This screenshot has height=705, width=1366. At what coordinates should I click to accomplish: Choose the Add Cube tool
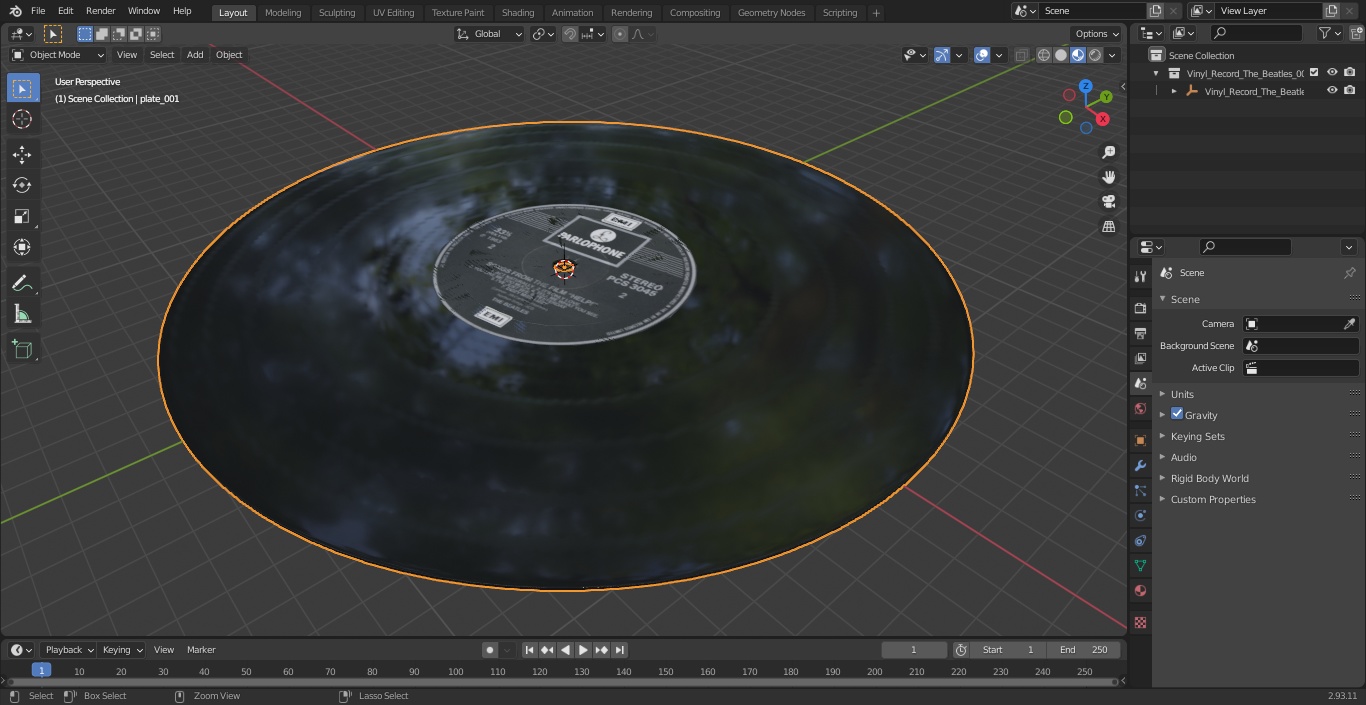point(22,349)
